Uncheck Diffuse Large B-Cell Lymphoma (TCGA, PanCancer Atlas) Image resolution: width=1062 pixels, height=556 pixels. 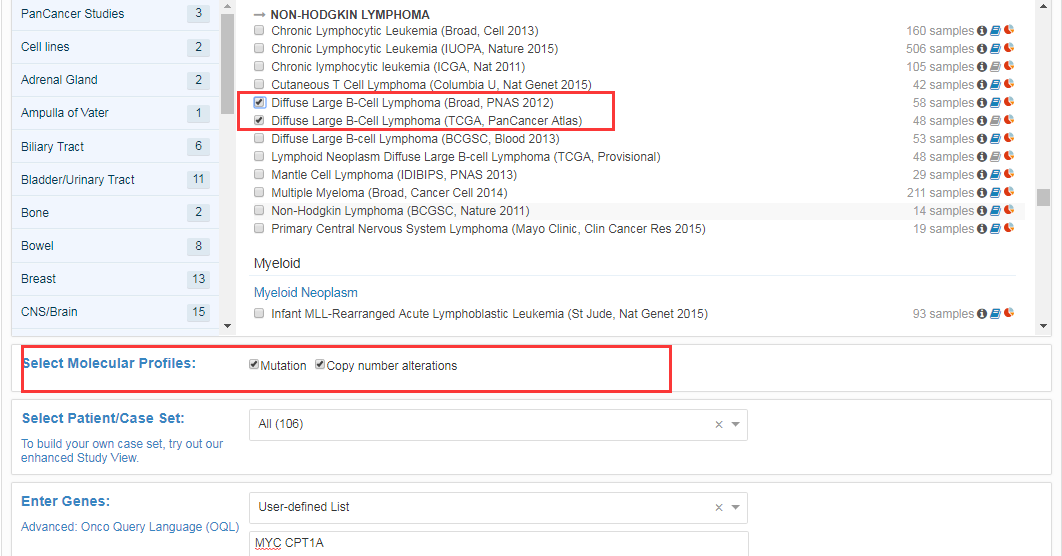pos(260,121)
